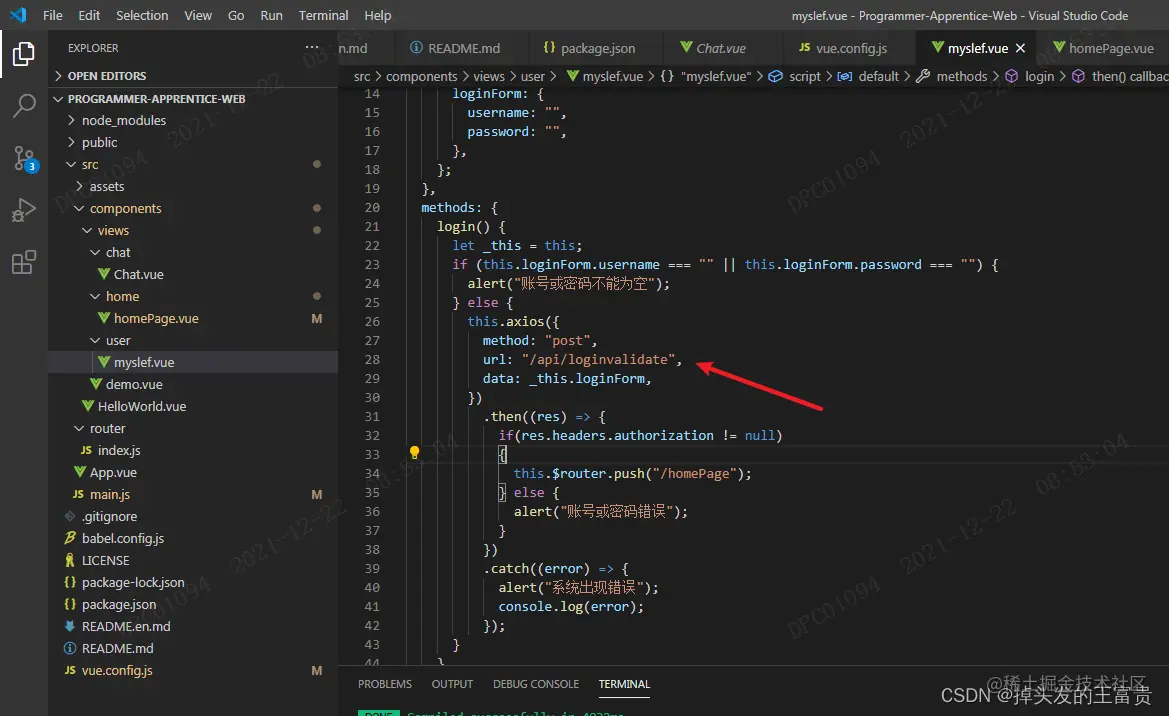This screenshot has width=1169, height=716.
Task: Place cursor on "/api/loginvalidate" url string
Action: tap(599, 359)
